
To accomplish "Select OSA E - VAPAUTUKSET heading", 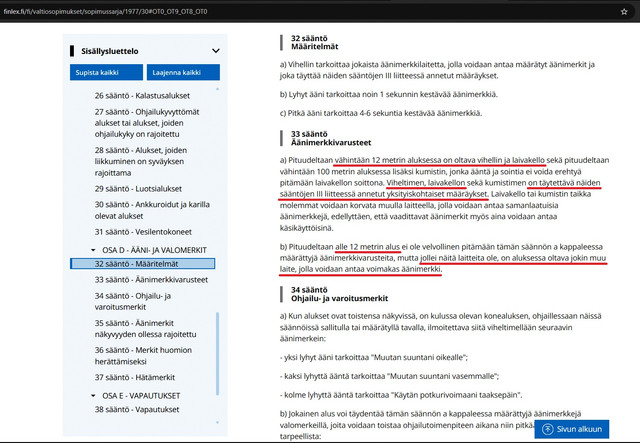I will click(x=141, y=396).
